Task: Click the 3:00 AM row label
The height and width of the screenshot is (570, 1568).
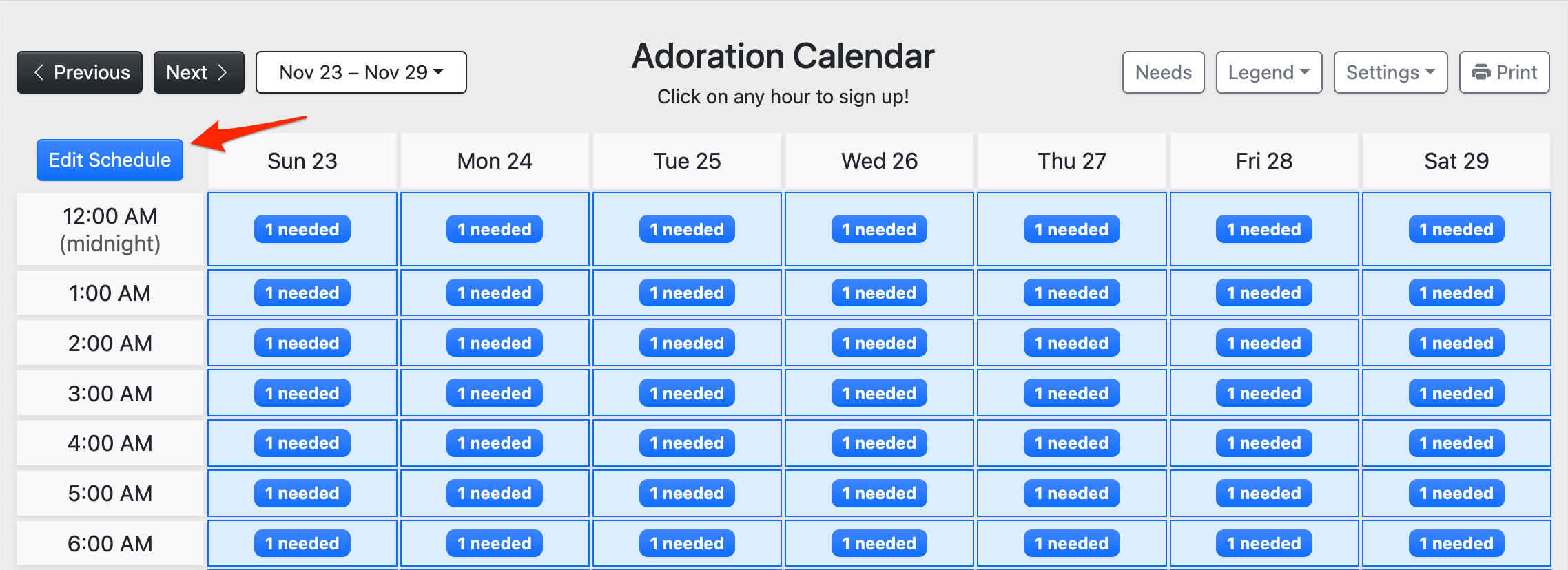Action: (x=110, y=393)
